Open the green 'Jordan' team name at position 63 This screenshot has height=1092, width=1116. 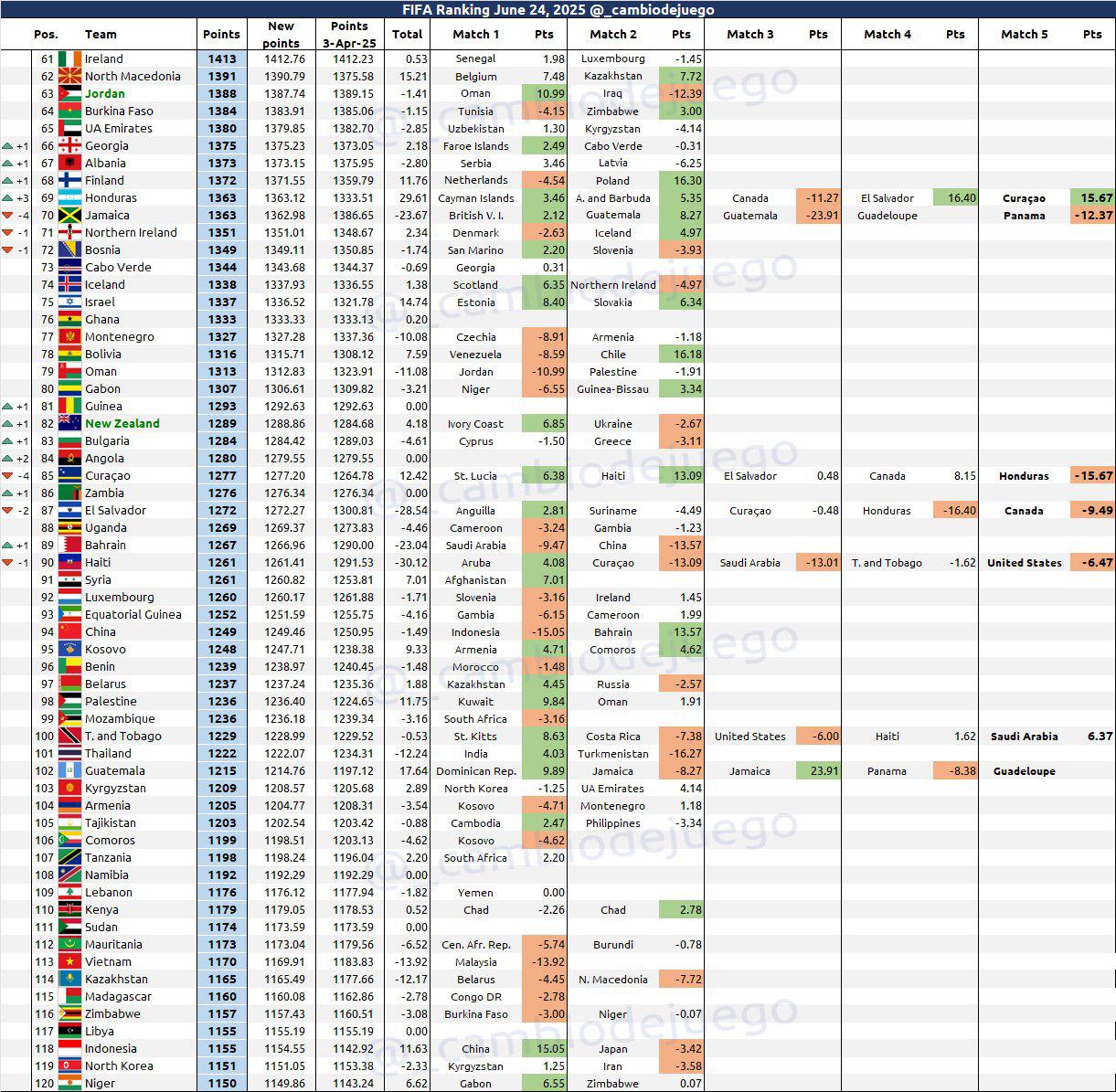[104, 93]
